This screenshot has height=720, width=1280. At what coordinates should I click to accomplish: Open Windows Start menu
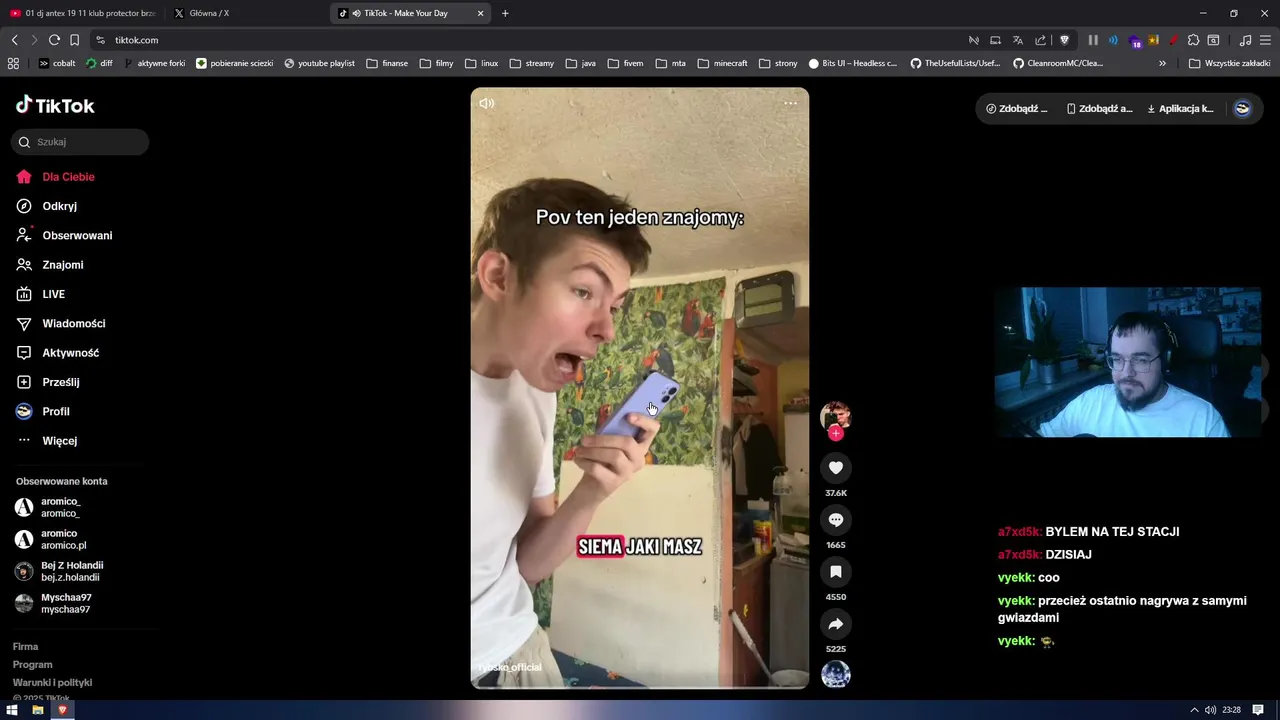coord(12,710)
